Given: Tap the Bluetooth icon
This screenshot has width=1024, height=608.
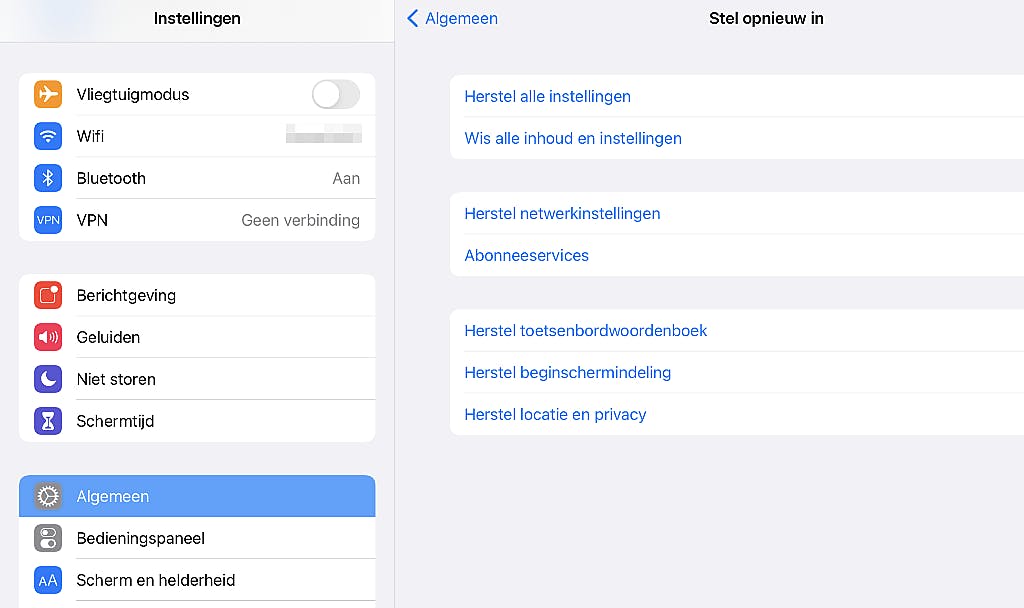Looking at the screenshot, I should [x=48, y=179].
